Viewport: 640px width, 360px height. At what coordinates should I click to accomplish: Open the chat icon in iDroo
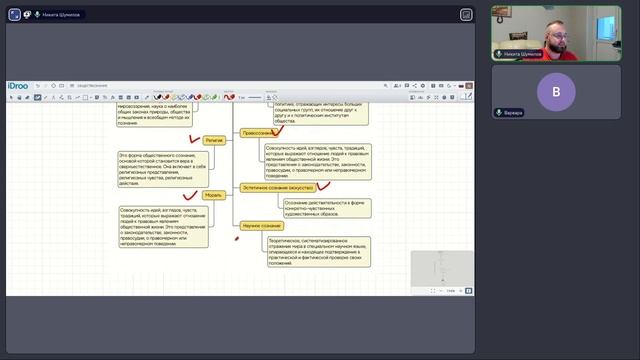pos(407,86)
